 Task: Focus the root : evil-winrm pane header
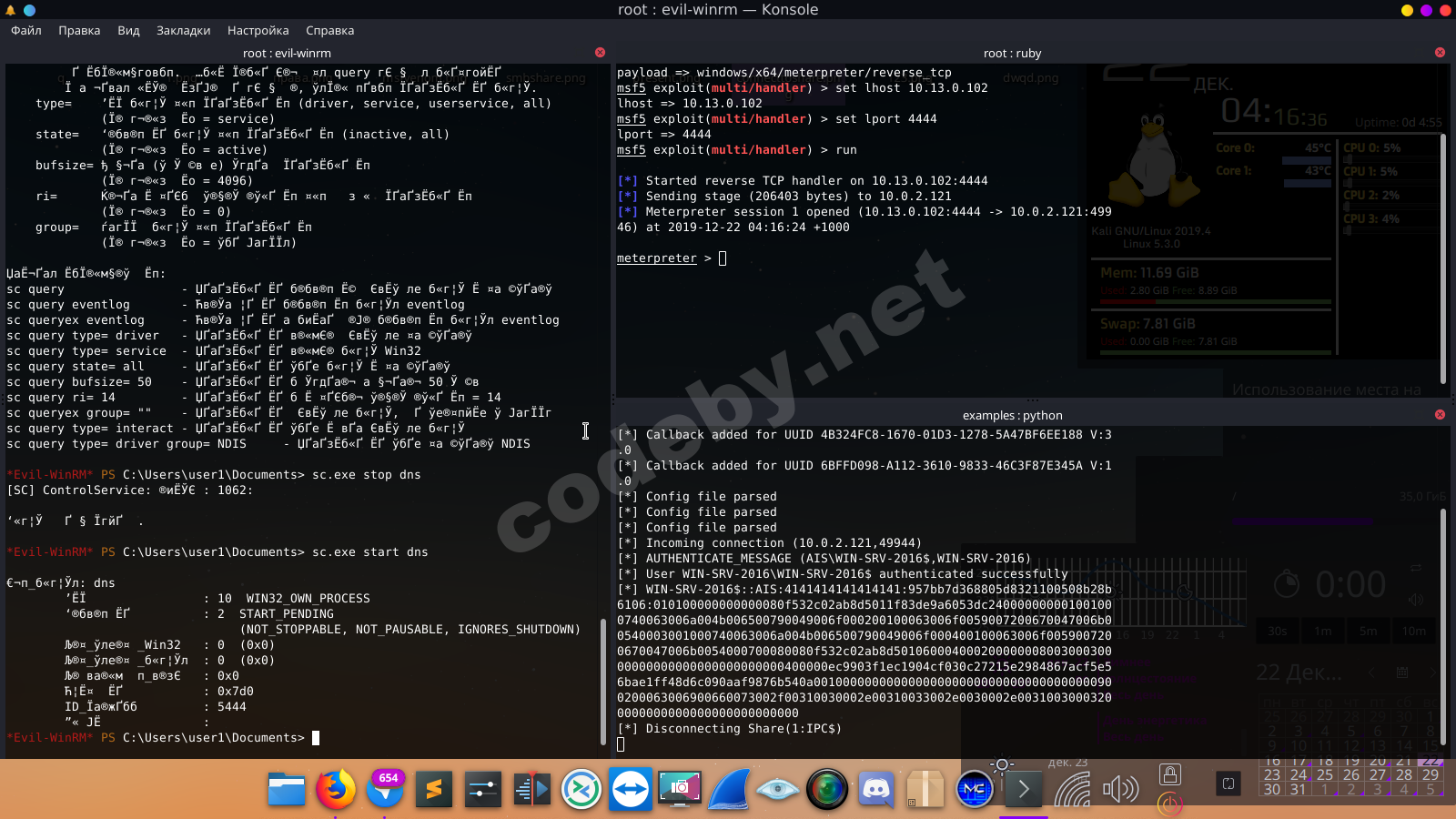[x=287, y=54]
